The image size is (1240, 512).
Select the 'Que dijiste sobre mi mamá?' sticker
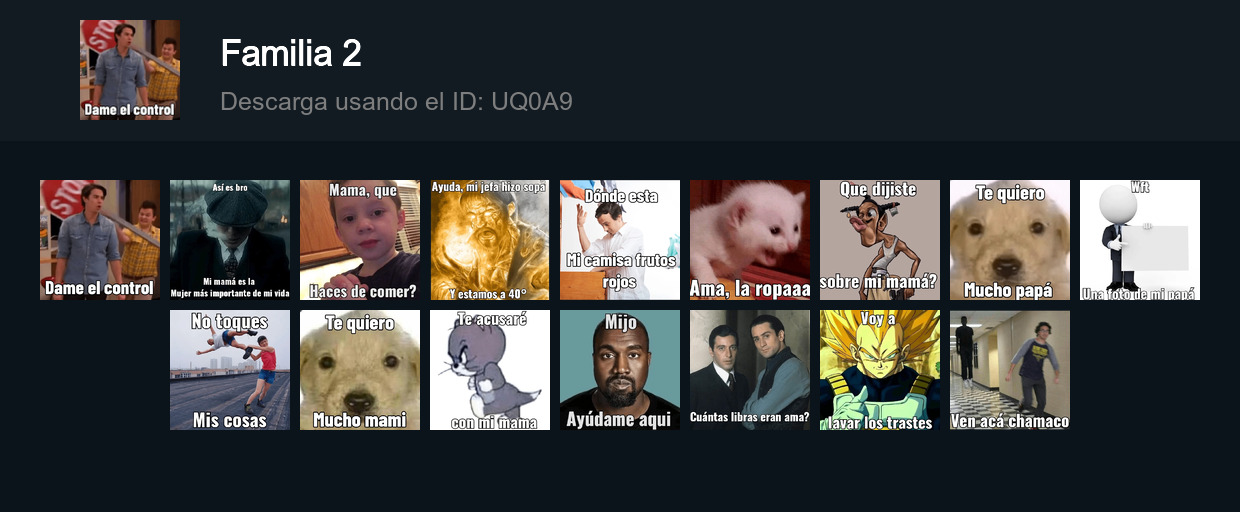[880, 240]
